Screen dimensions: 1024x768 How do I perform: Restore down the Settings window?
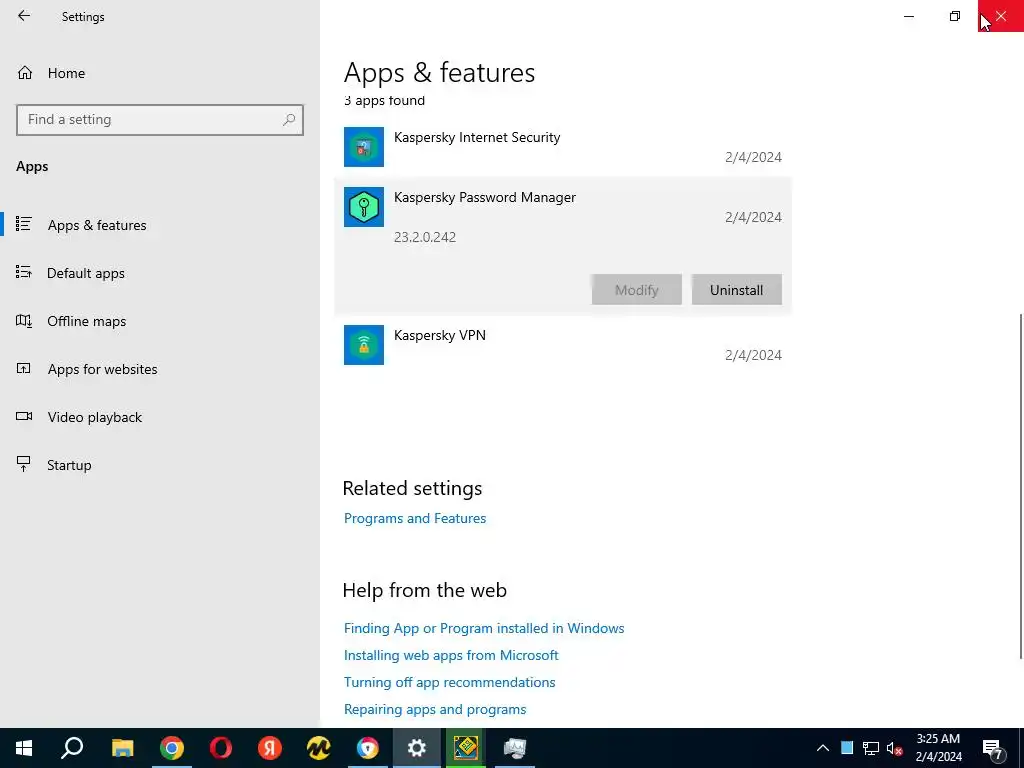(955, 16)
